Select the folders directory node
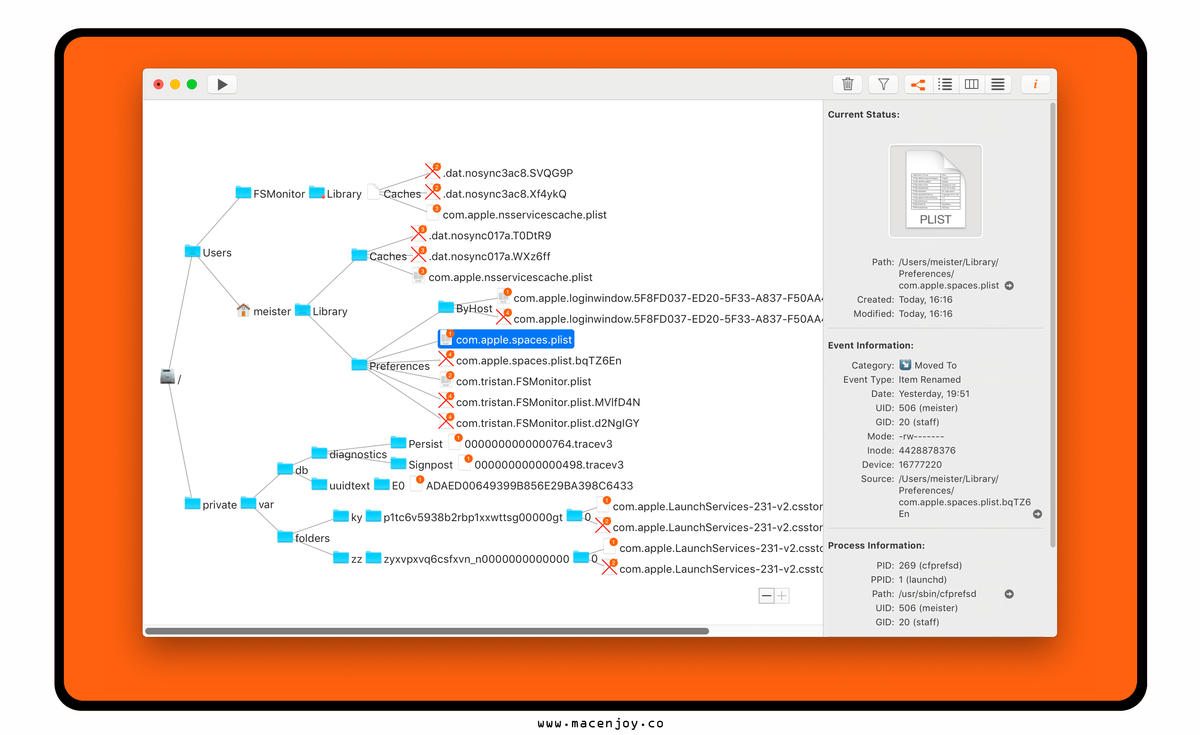1200x735 pixels. tap(304, 537)
